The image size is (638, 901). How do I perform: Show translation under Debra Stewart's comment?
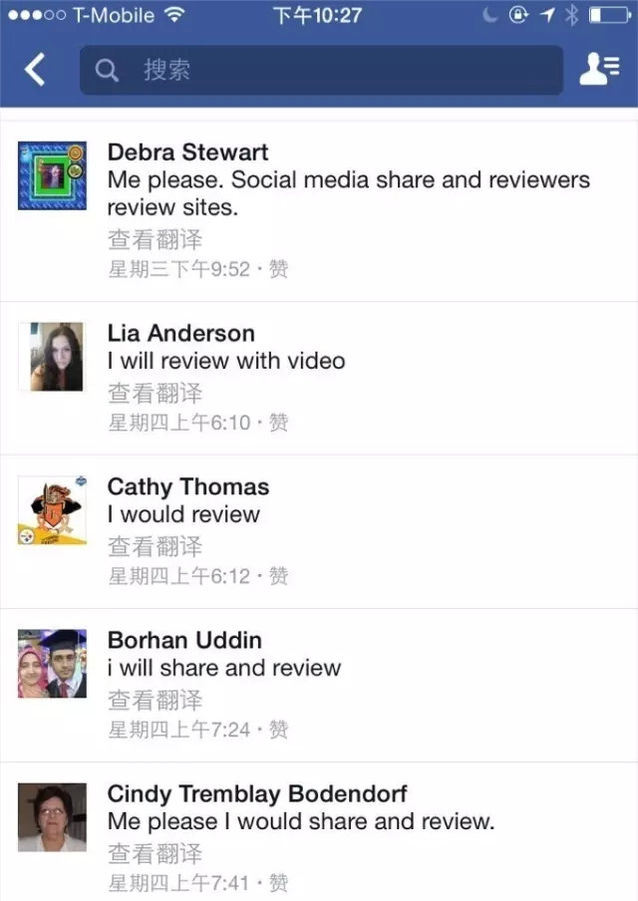coord(155,240)
